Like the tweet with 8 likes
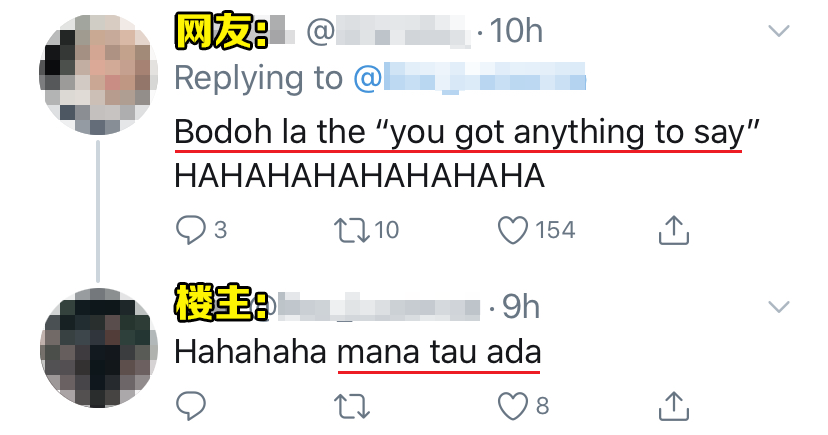Image resolution: width=828 pixels, height=435 pixels. pyautogui.click(x=512, y=406)
